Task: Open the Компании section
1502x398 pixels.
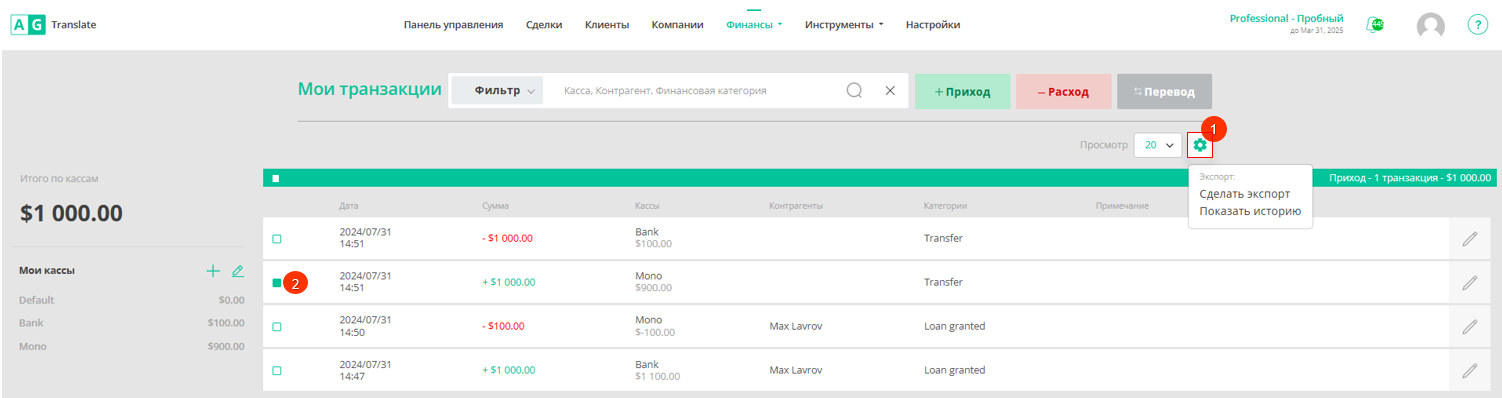Action: coord(677,25)
